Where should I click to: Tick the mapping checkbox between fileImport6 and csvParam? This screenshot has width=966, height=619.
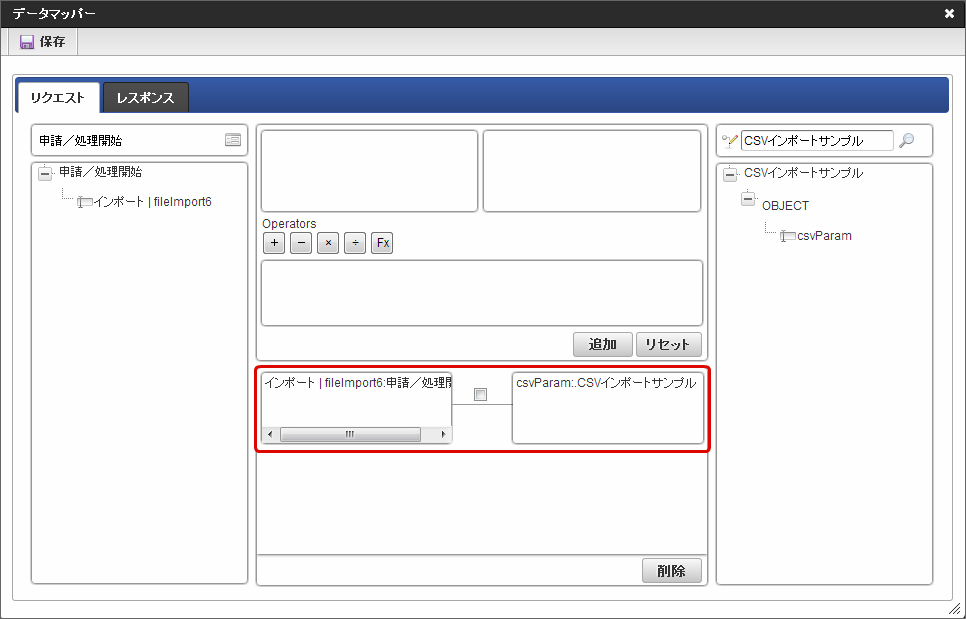[481, 395]
